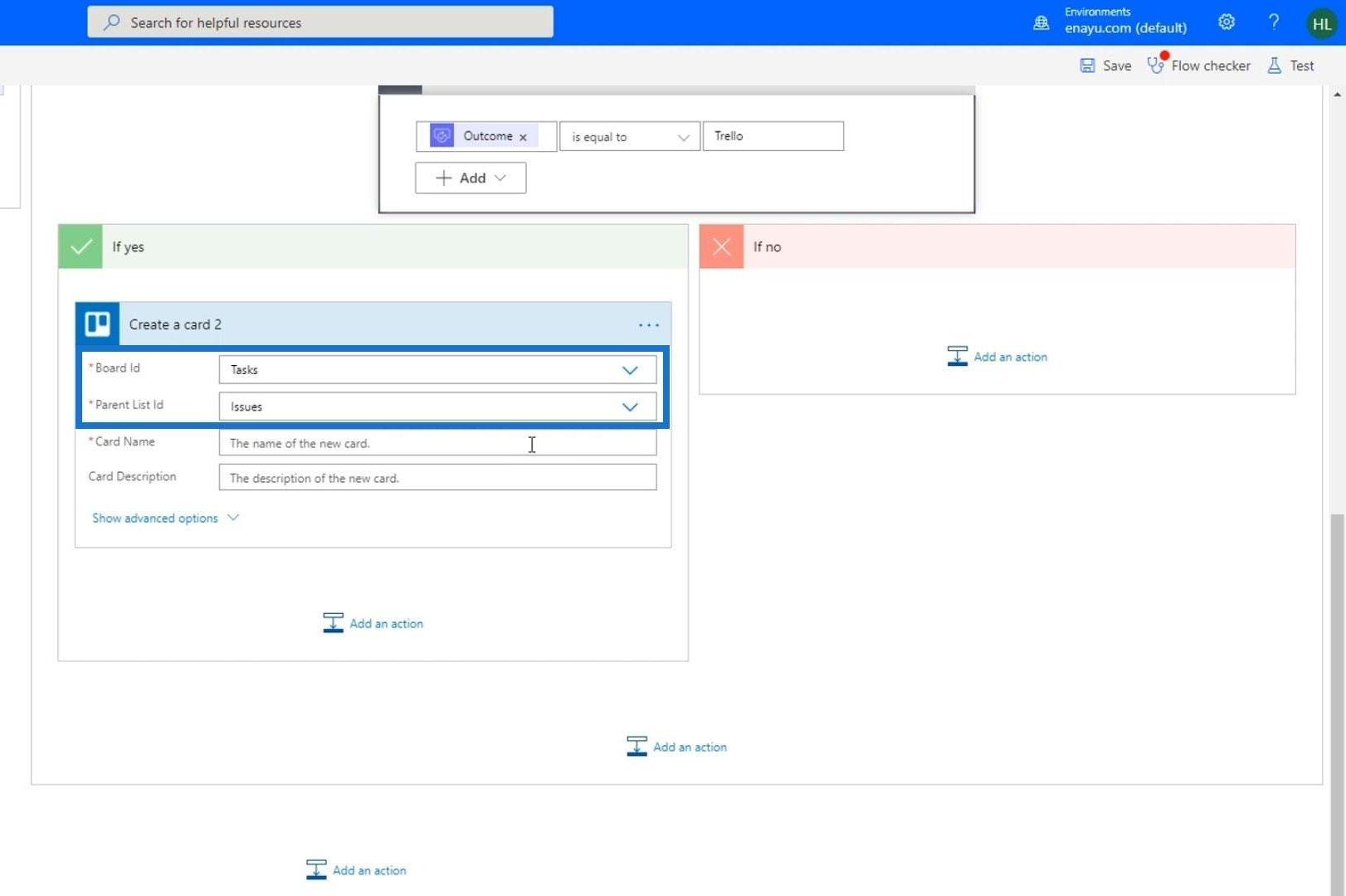Expand Show advanced options

point(165,518)
